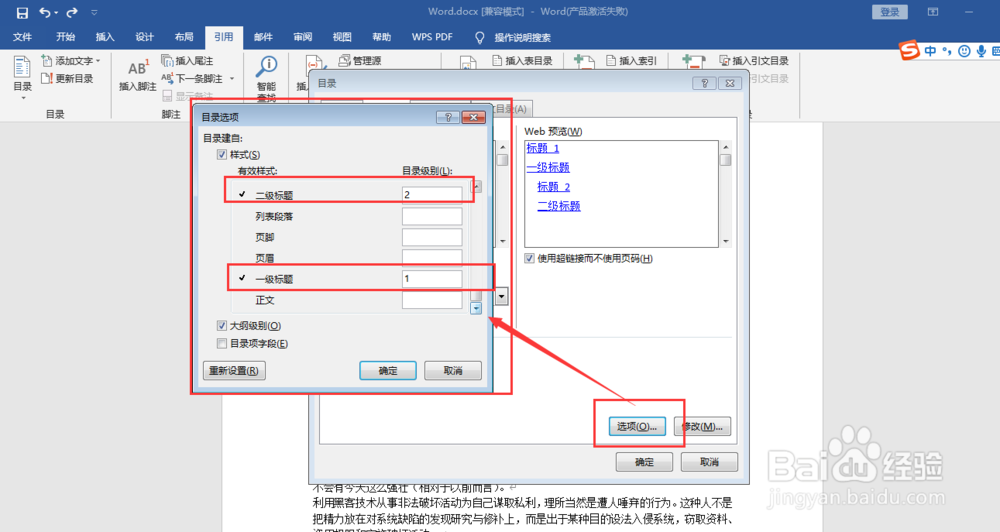Click the Undo arrow icon
This screenshot has width=1000, height=532.
45,12
